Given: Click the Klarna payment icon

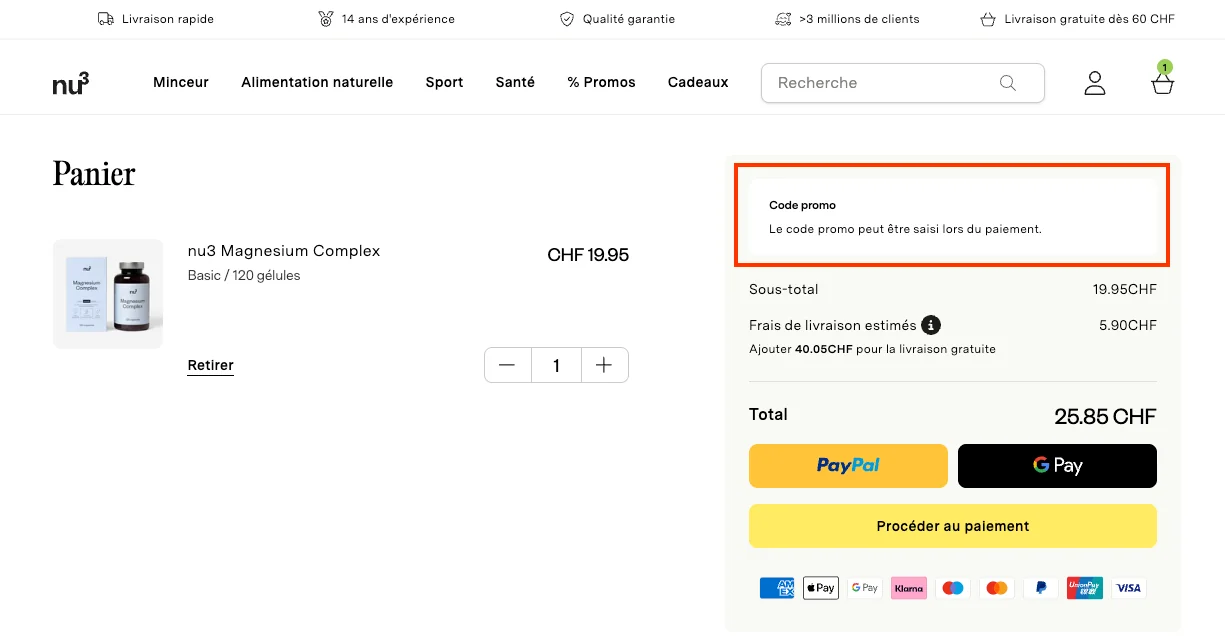Looking at the screenshot, I should (x=908, y=587).
